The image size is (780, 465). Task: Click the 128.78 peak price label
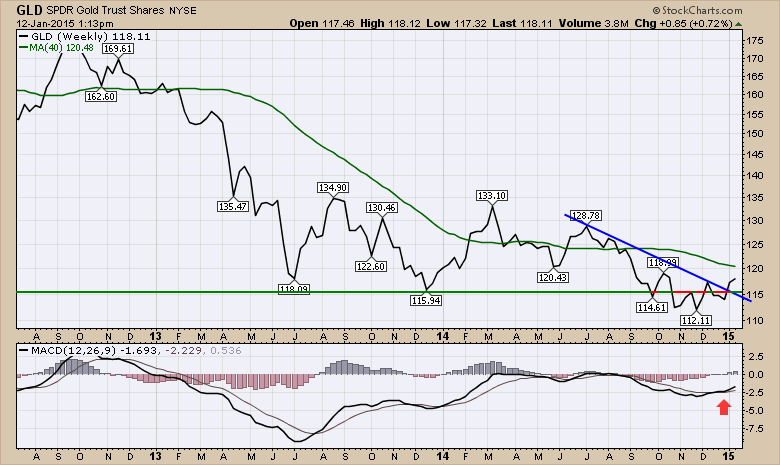point(586,215)
